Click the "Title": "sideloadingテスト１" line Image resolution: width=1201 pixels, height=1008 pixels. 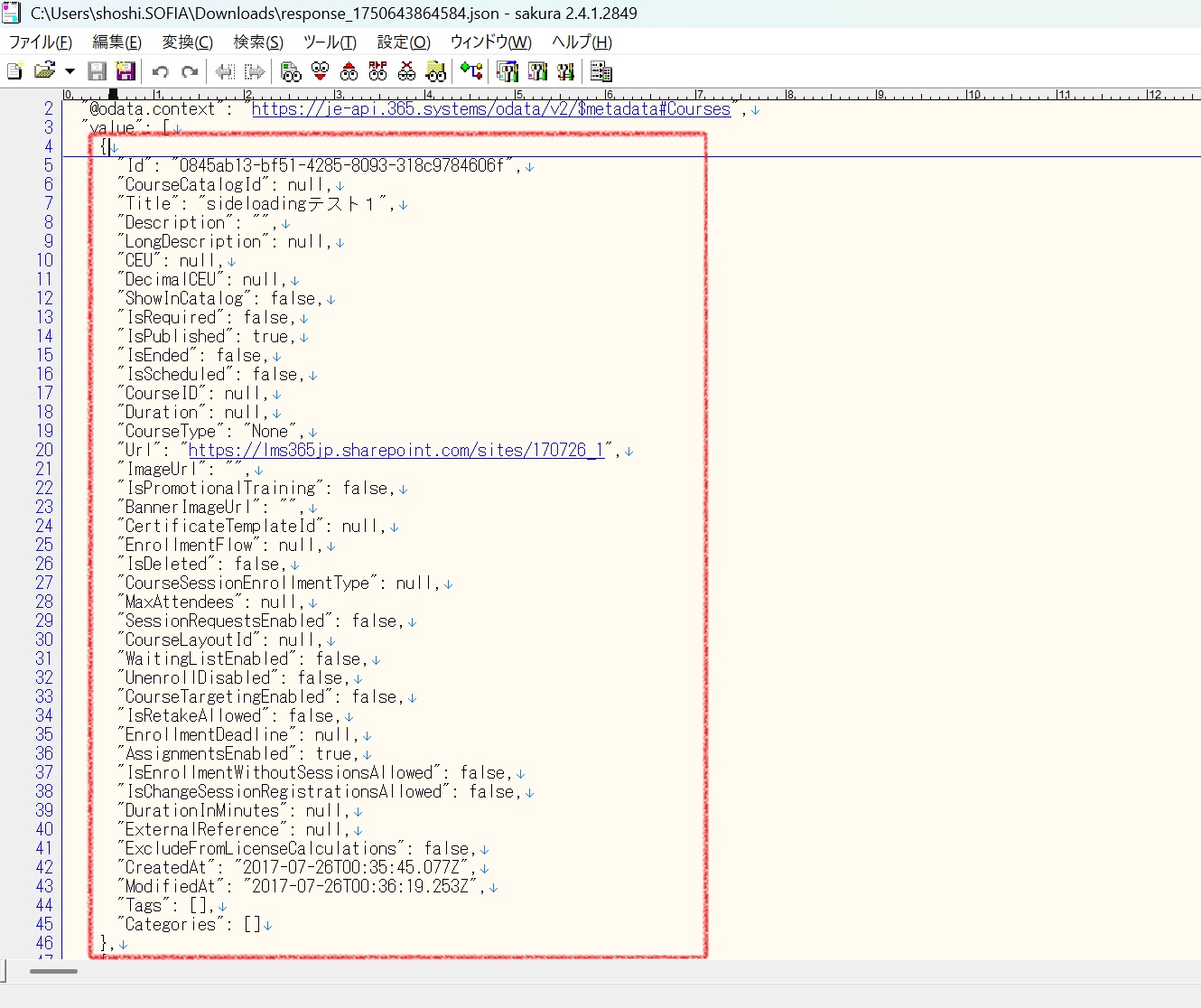pyautogui.click(x=256, y=203)
